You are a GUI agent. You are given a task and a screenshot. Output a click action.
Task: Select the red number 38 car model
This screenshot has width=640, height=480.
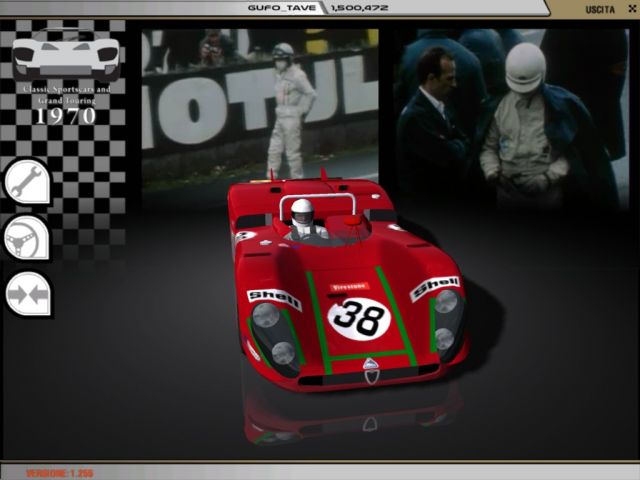[348, 282]
